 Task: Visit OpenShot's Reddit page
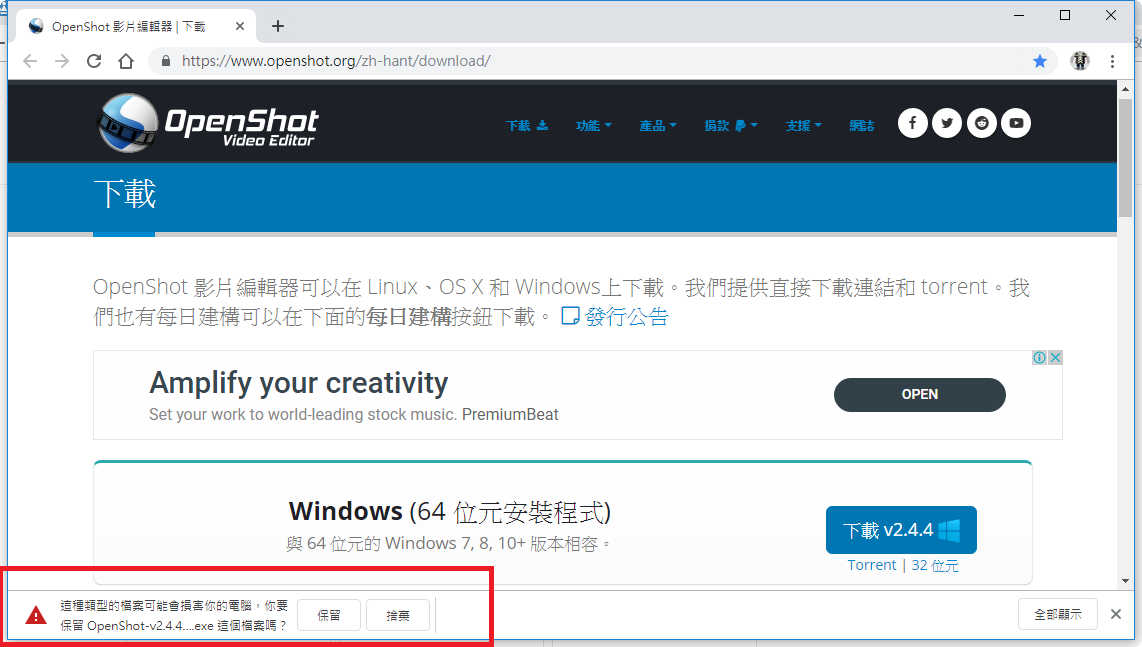[x=982, y=123]
